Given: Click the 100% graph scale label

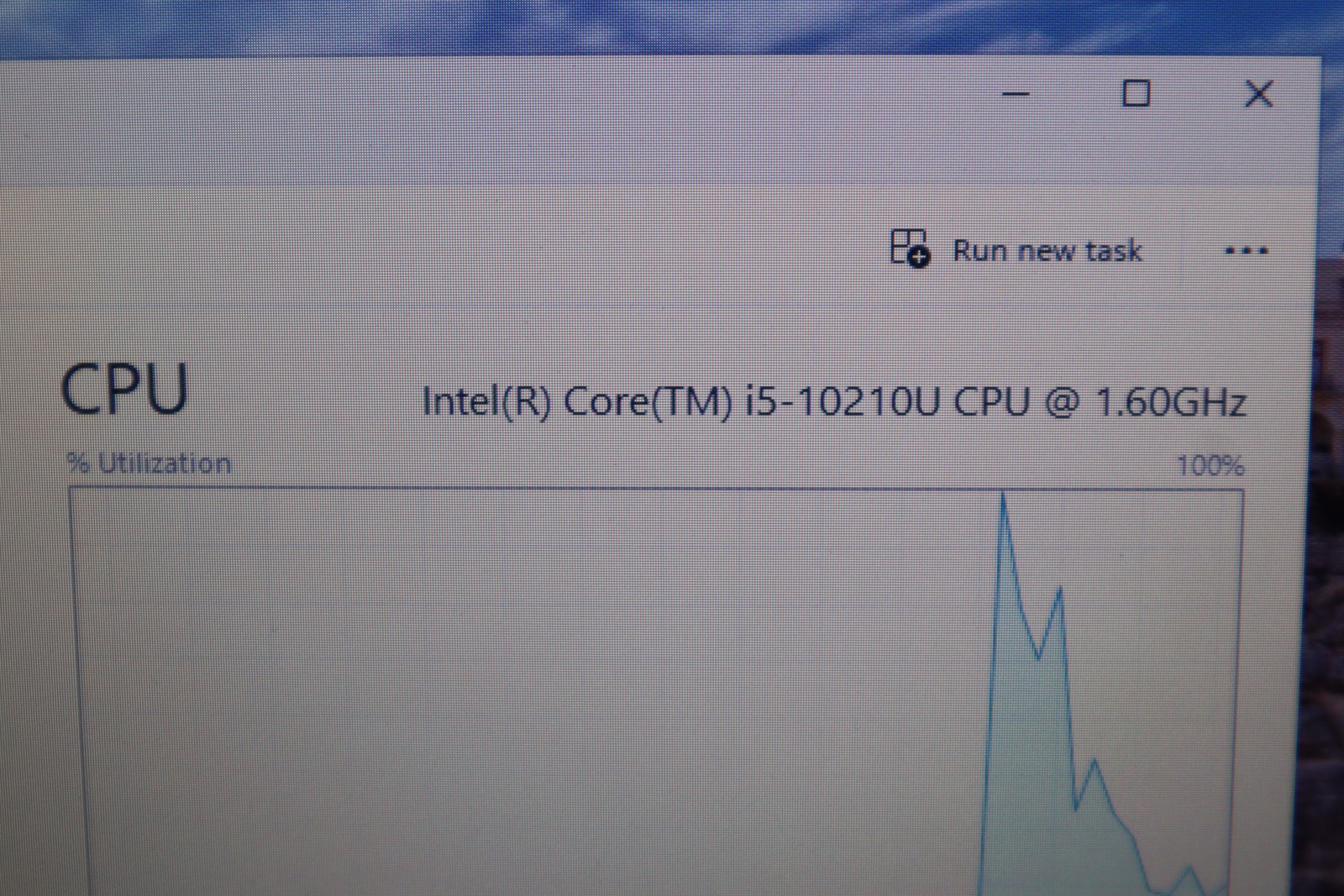Looking at the screenshot, I should click(x=1210, y=466).
